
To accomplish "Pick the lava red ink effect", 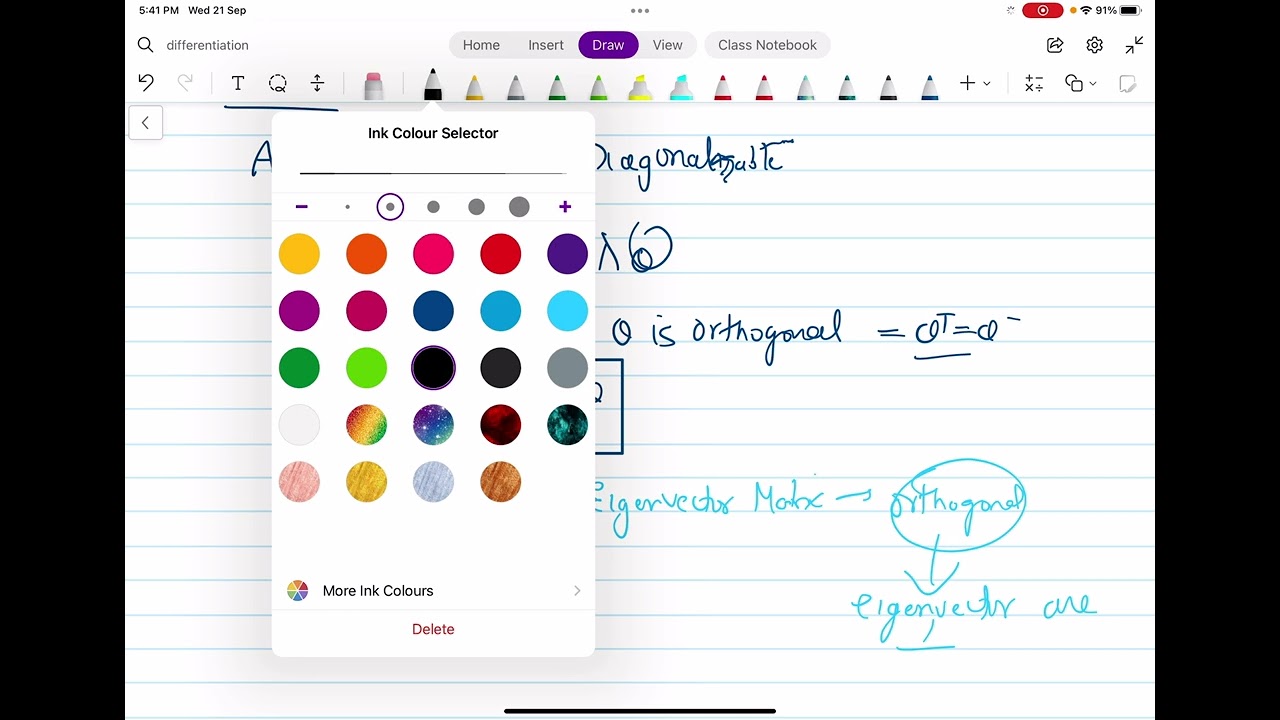I will click(x=500, y=425).
